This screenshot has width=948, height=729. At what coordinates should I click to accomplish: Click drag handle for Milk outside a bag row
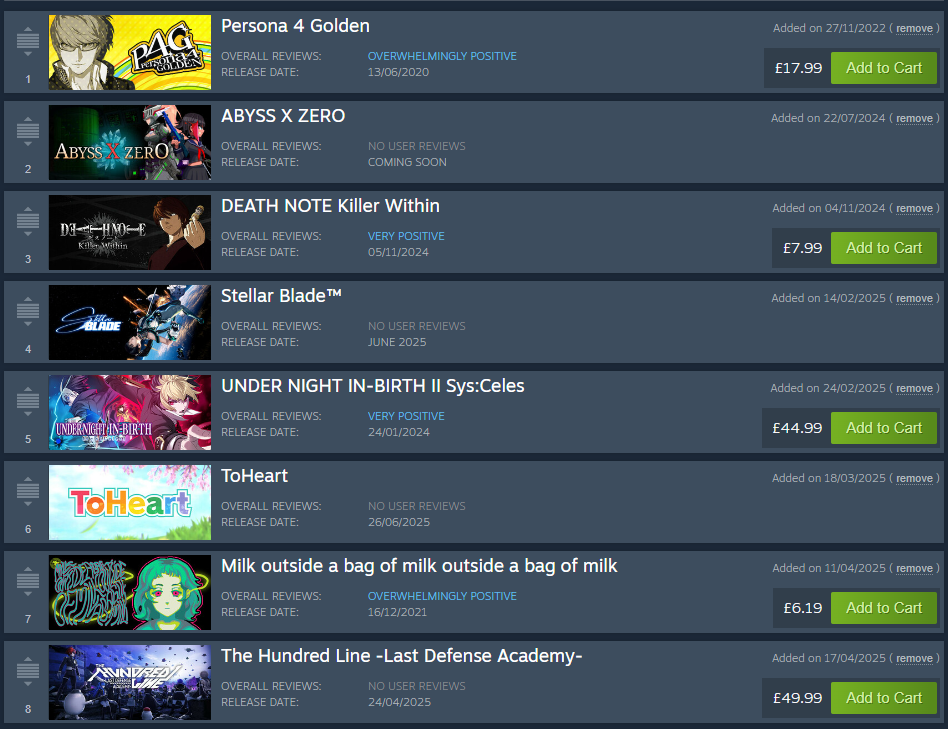(x=28, y=581)
